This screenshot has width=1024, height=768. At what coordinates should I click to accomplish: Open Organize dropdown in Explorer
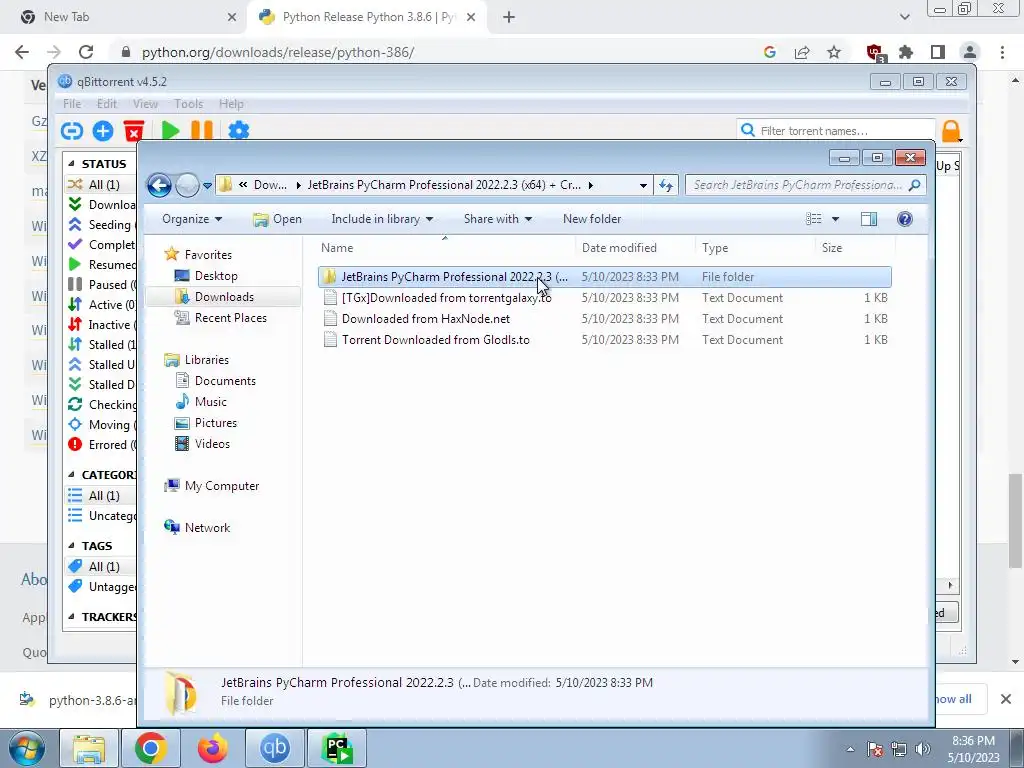click(192, 219)
